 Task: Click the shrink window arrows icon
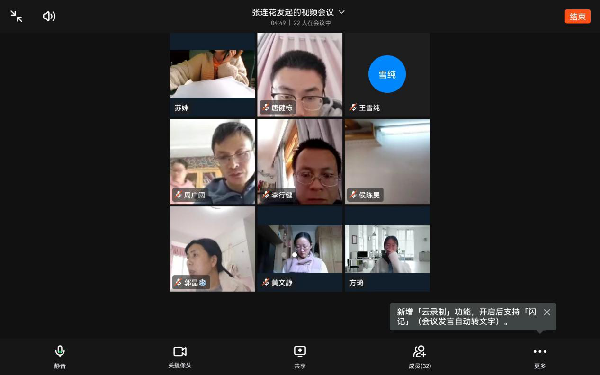pos(16,16)
